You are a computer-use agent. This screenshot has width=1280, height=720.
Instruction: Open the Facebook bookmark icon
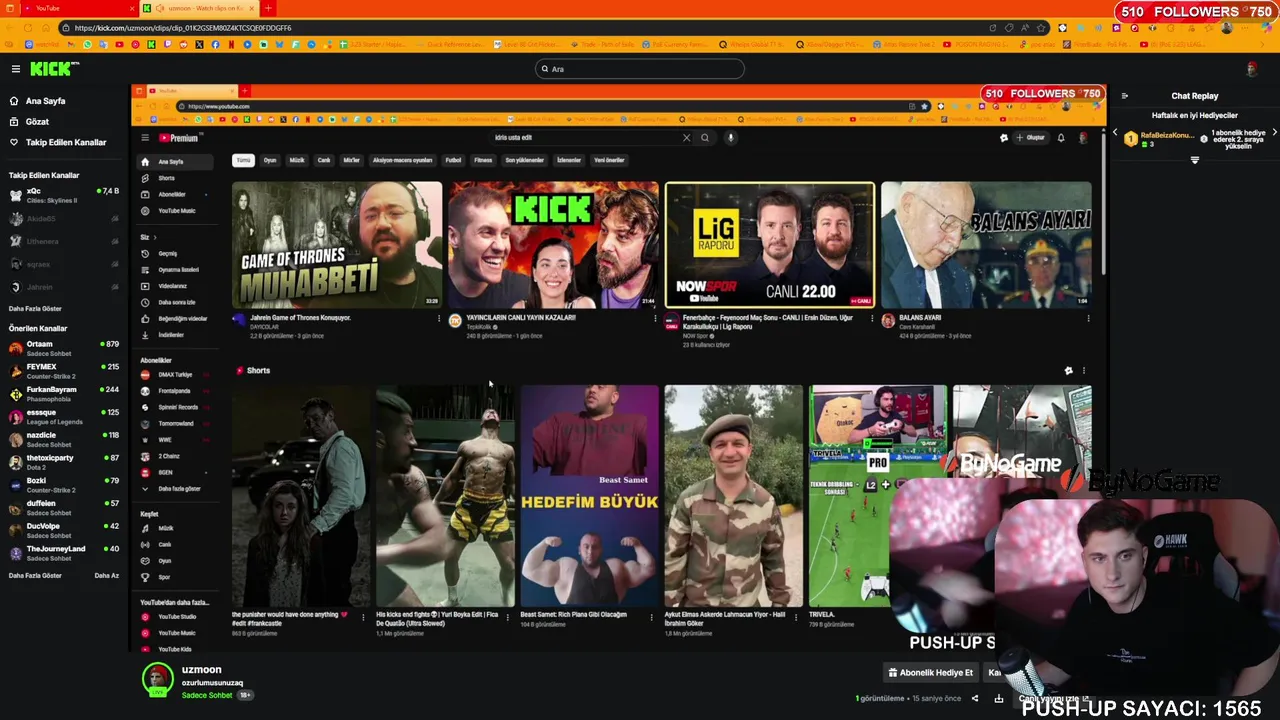[x=215, y=44]
